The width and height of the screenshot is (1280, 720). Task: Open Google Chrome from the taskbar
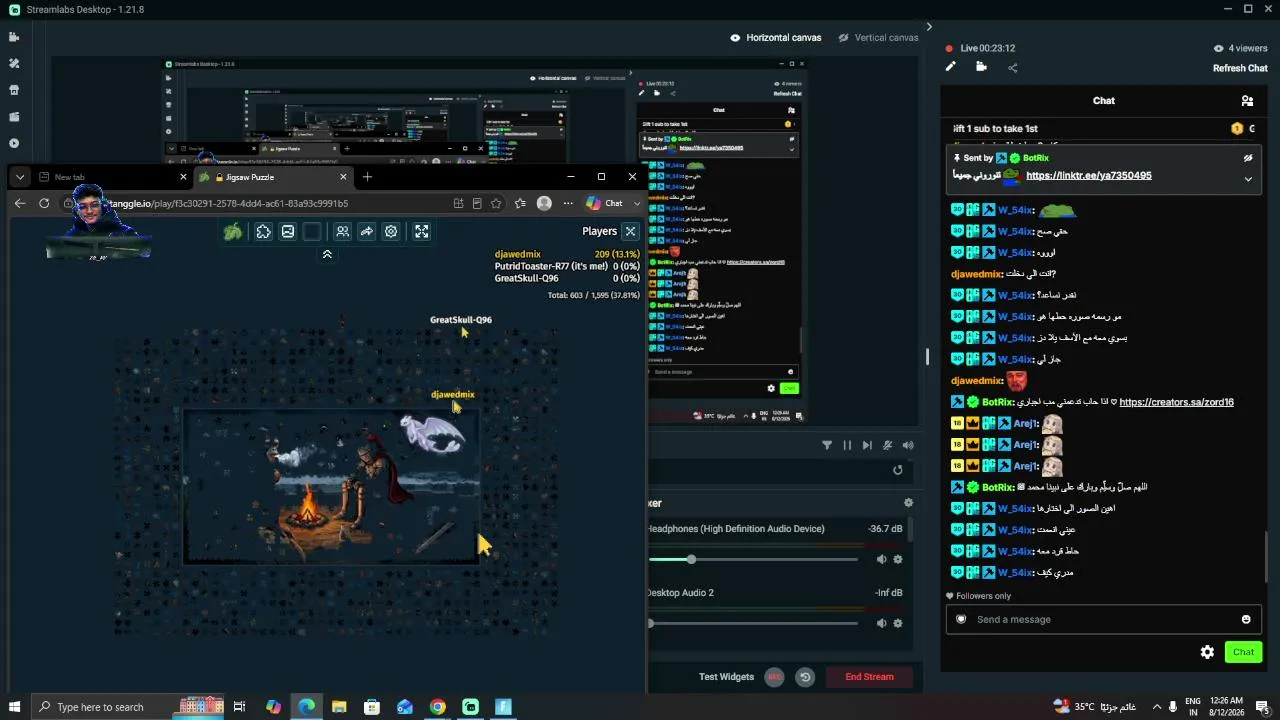(x=438, y=707)
